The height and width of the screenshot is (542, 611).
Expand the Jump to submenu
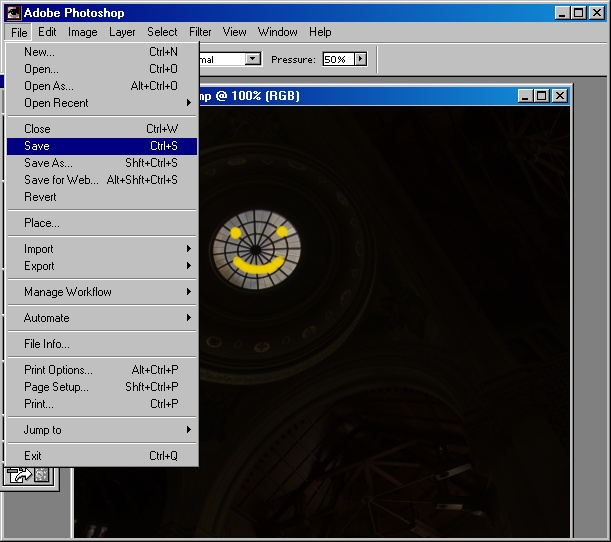(102, 430)
